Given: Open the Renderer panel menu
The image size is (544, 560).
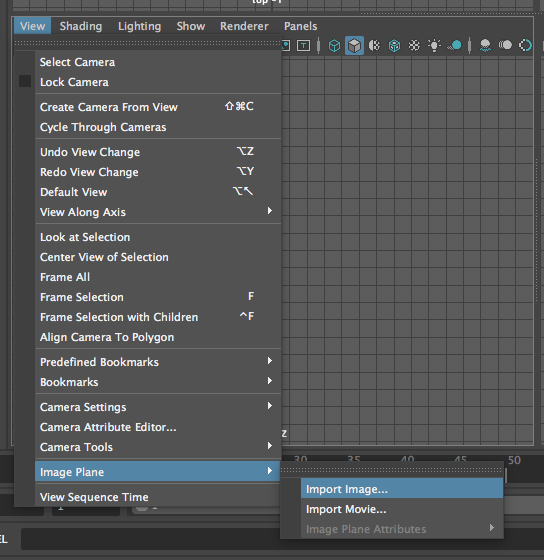Looking at the screenshot, I should click(x=244, y=26).
